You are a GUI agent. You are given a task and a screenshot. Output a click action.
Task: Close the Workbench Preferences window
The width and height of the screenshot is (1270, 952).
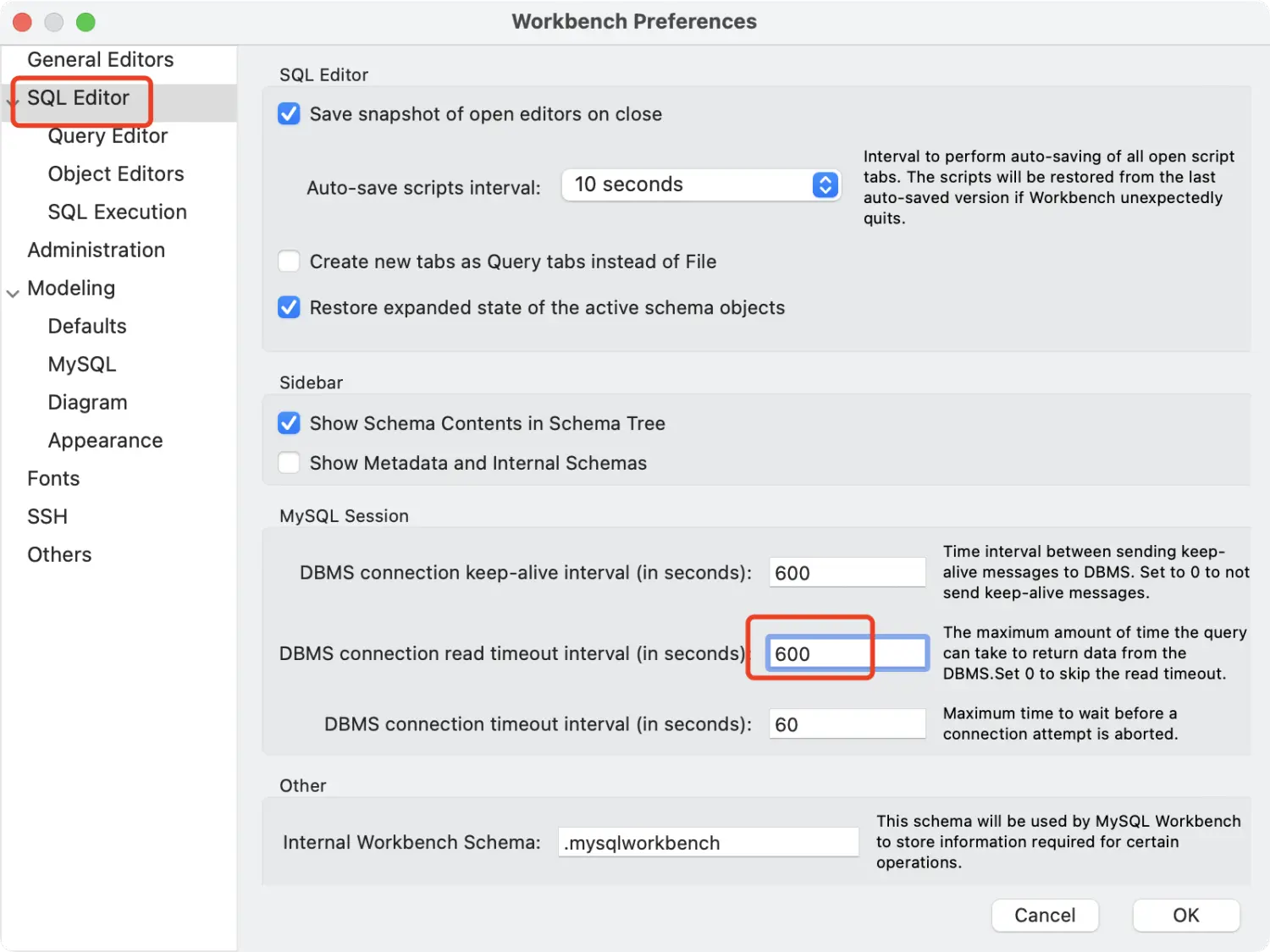[23, 22]
